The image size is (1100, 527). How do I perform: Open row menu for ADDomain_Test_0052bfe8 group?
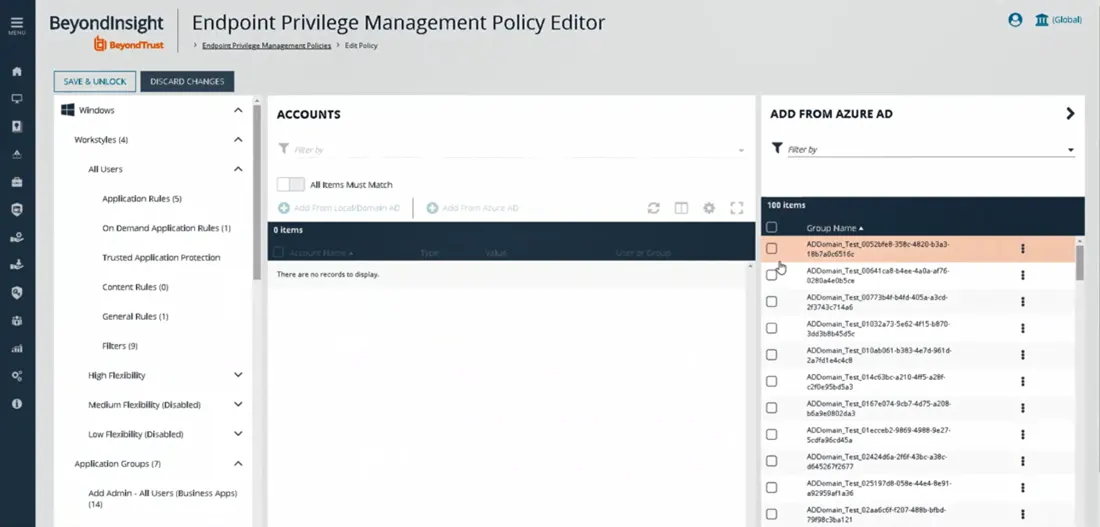tap(1023, 248)
